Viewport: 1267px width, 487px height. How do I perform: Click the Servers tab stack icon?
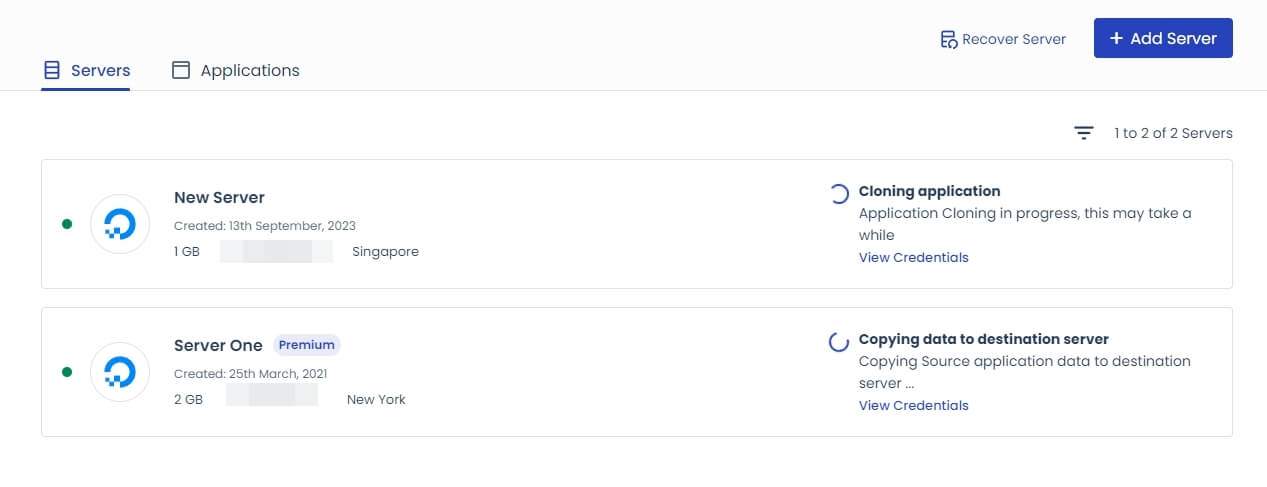click(52, 70)
